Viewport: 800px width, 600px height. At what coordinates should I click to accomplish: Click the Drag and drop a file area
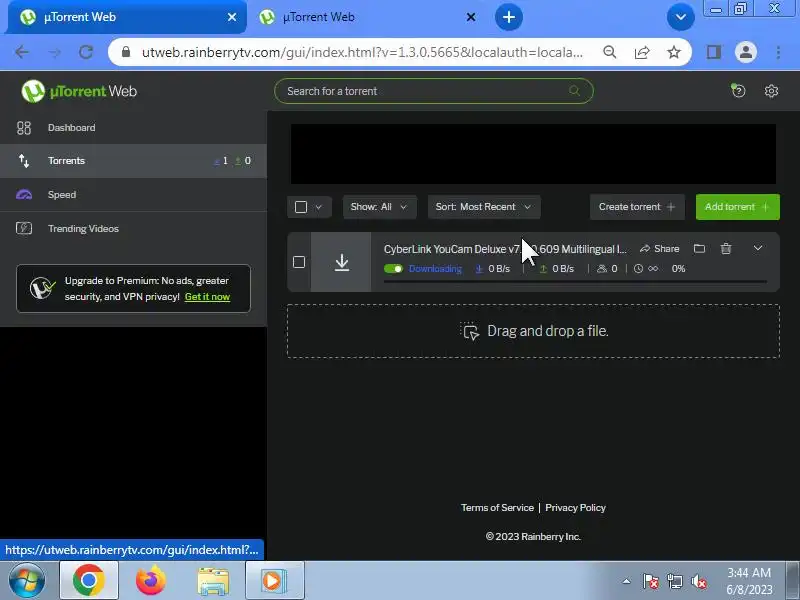pos(533,331)
